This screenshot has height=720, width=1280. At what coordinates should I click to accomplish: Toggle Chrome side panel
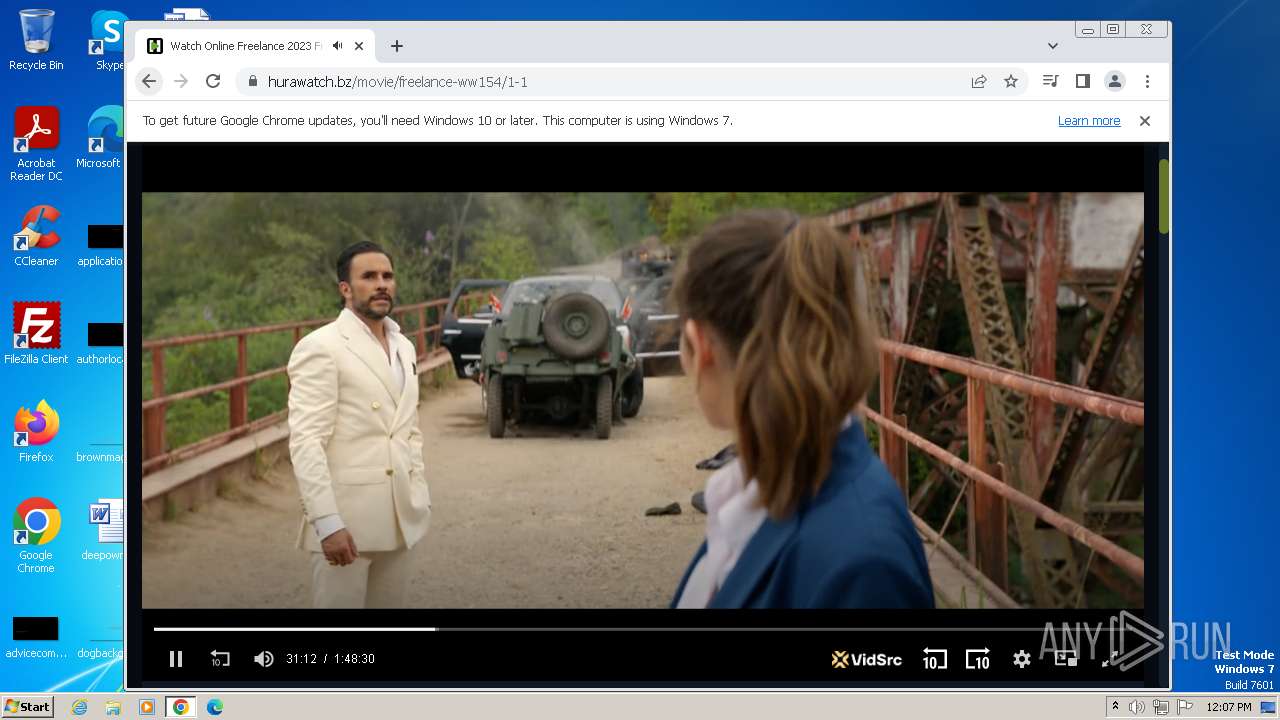[x=1082, y=81]
